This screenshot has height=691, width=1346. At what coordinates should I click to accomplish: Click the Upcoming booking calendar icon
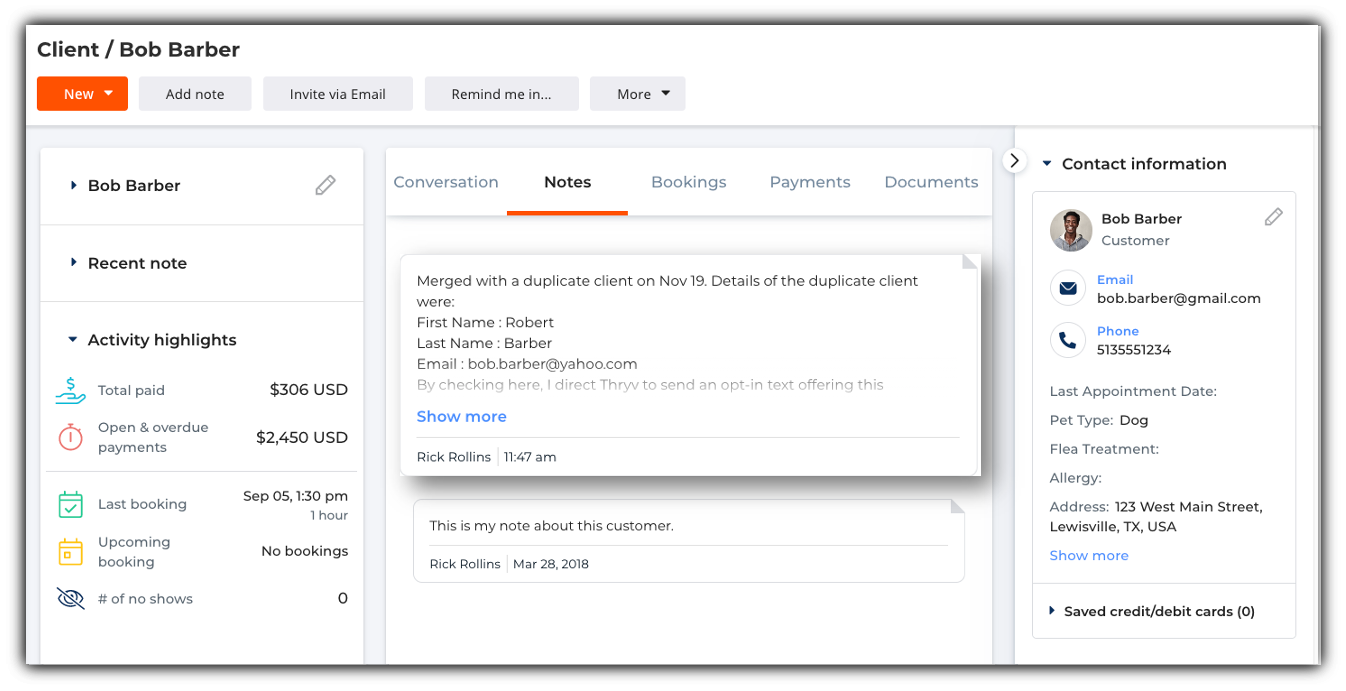[70, 552]
